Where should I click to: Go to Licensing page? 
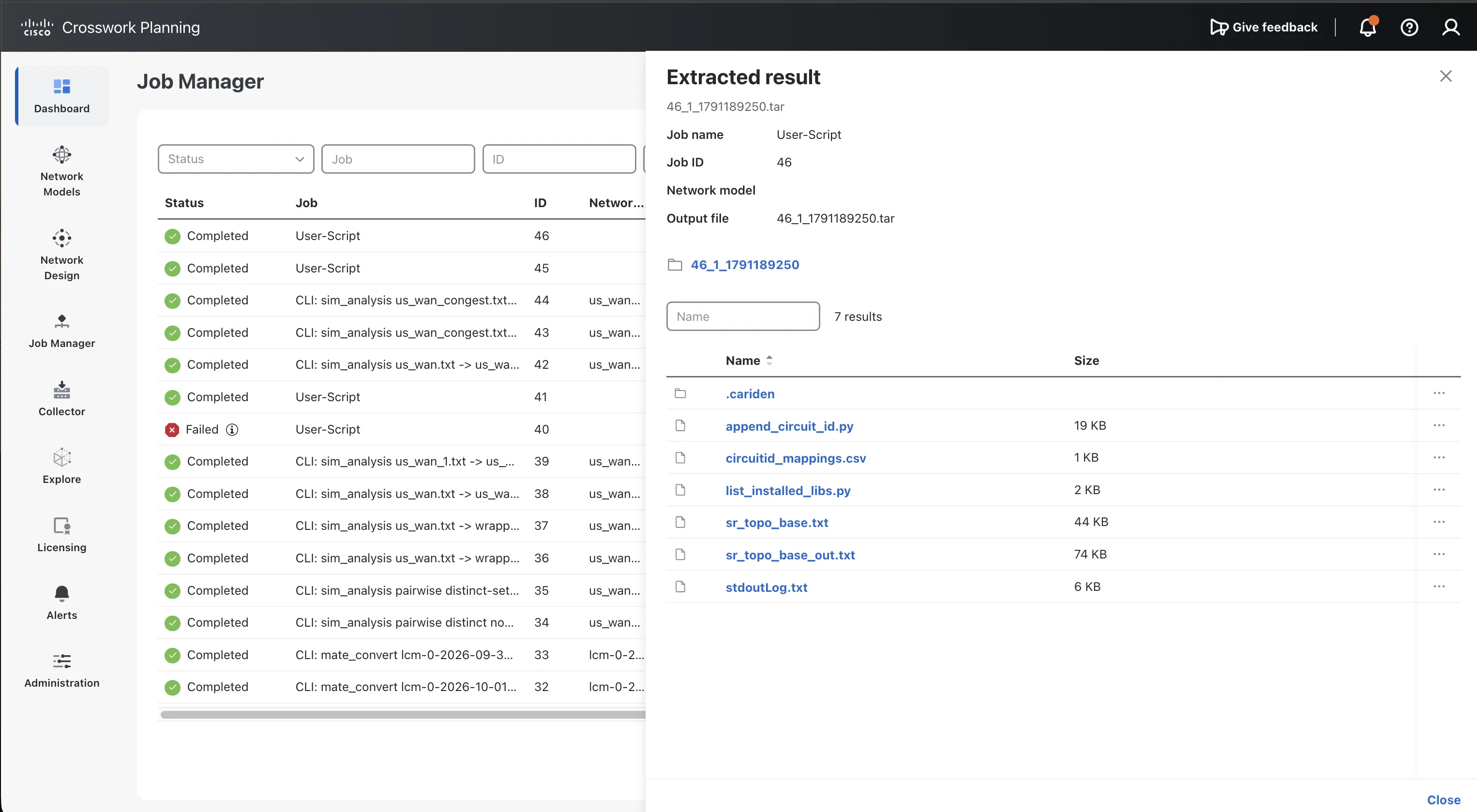click(62, 534)
